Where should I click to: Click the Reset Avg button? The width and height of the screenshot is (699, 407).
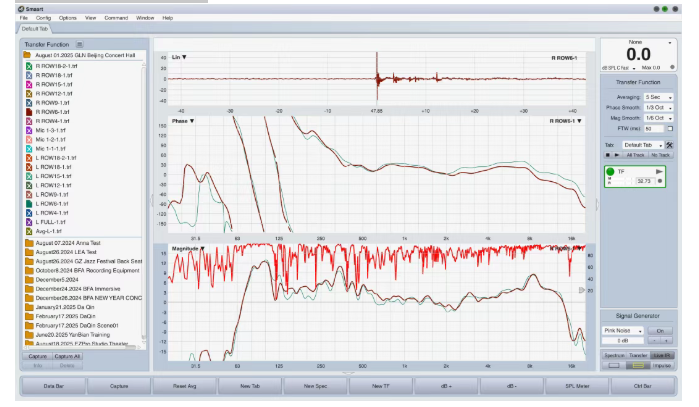click(185, 385)
